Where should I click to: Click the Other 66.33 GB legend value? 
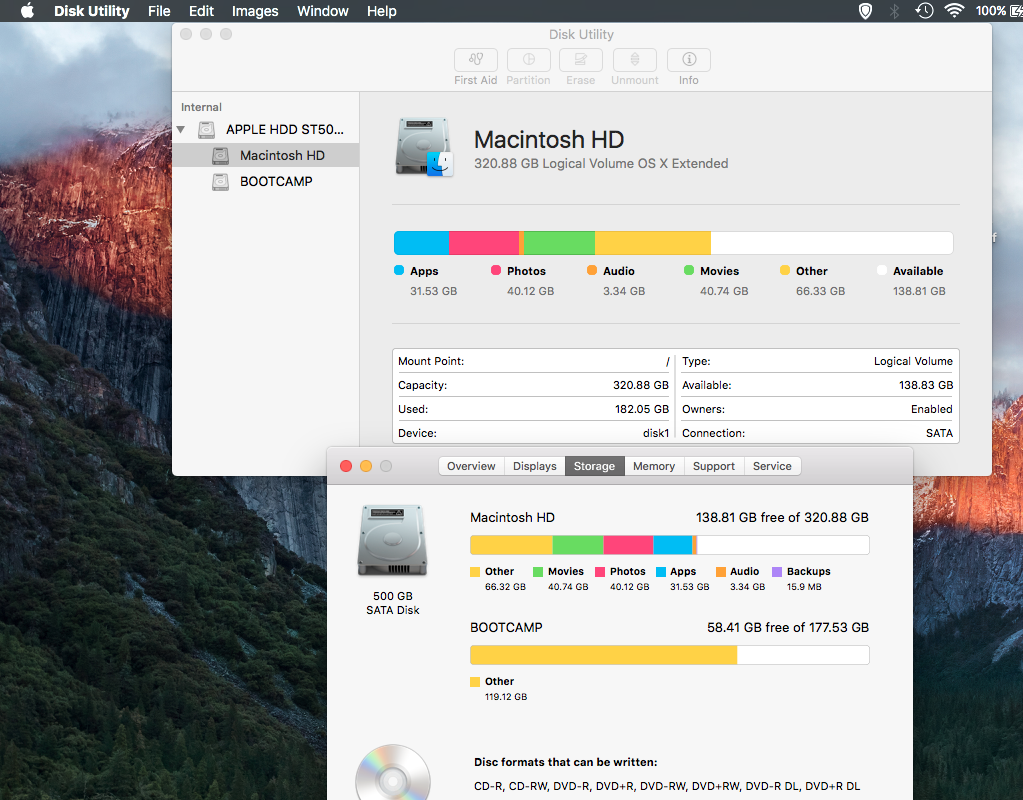pos(820,291)
